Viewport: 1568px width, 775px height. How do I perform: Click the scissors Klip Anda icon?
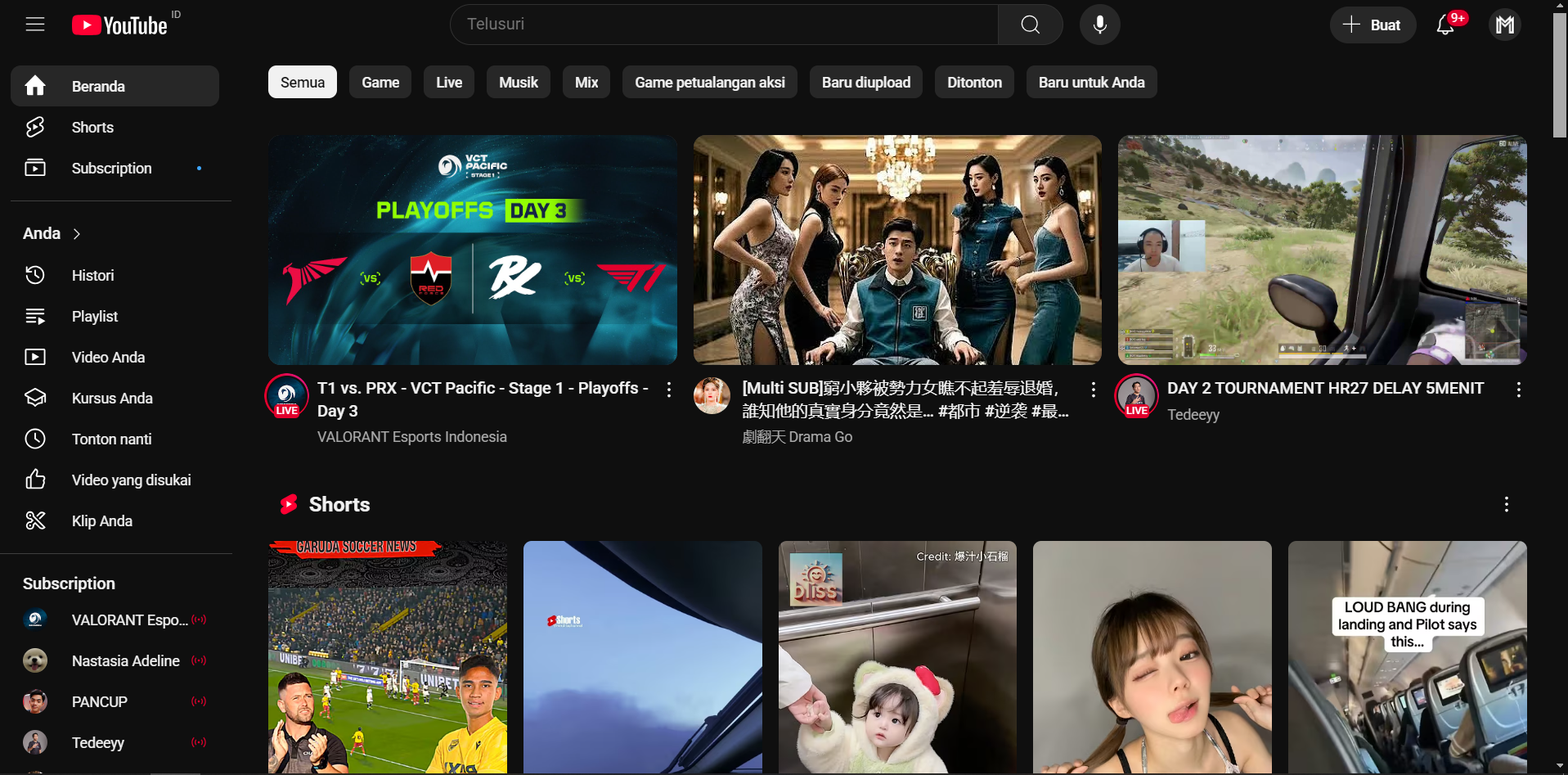click(x=35, y=520)
